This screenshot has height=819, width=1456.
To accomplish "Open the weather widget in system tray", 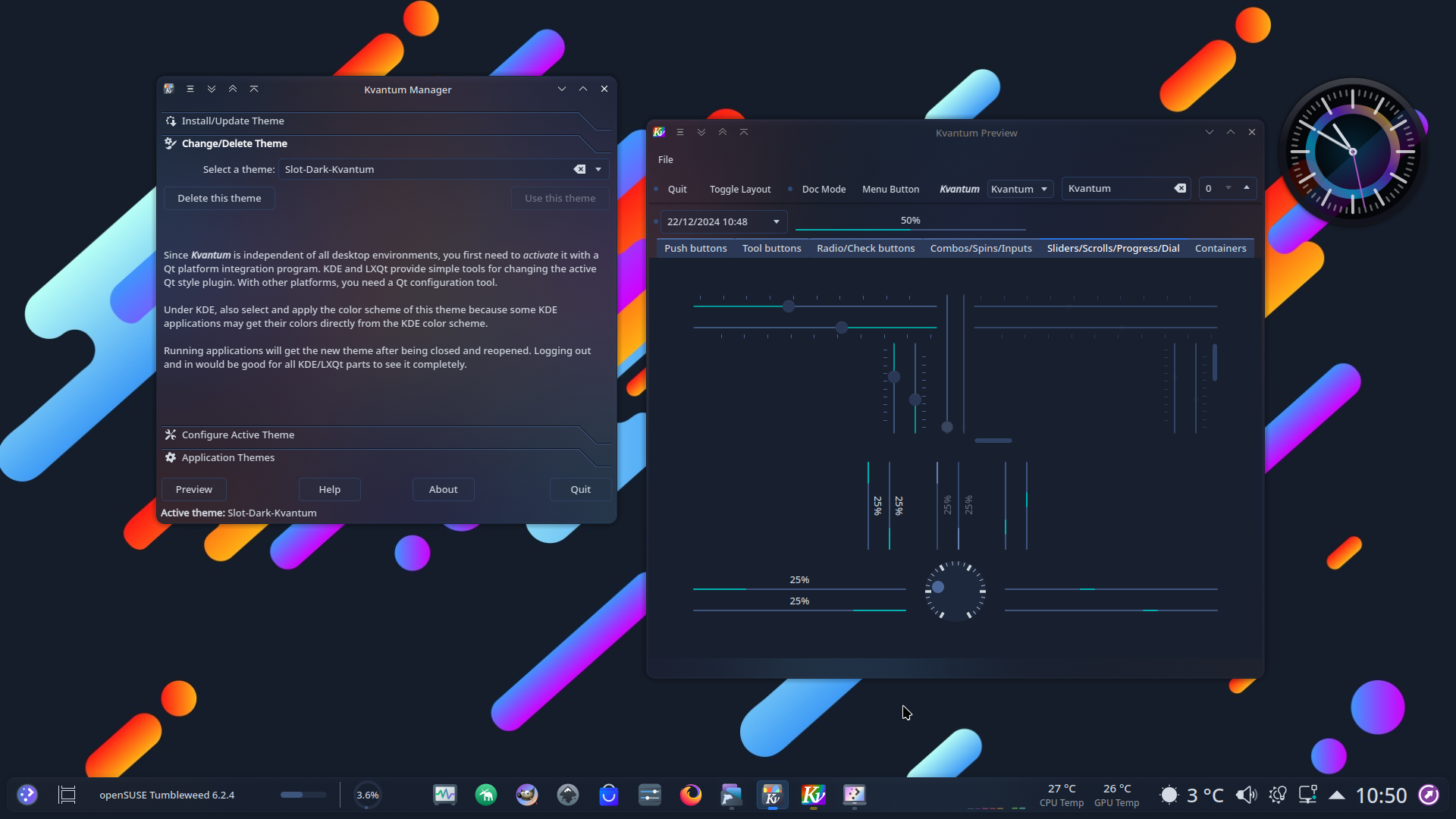I will pos(1191,795).
